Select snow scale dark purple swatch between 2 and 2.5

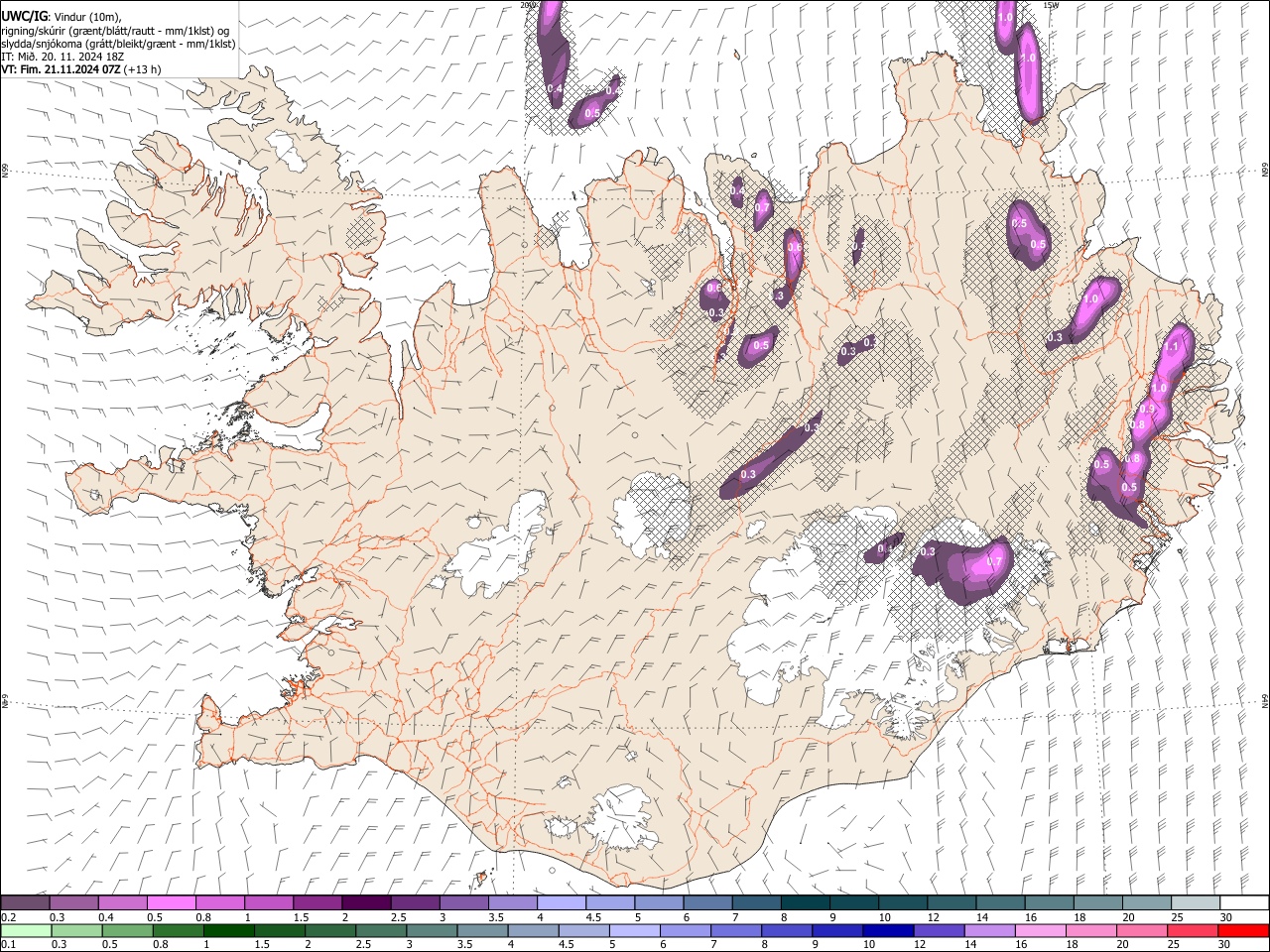(366, 903)
